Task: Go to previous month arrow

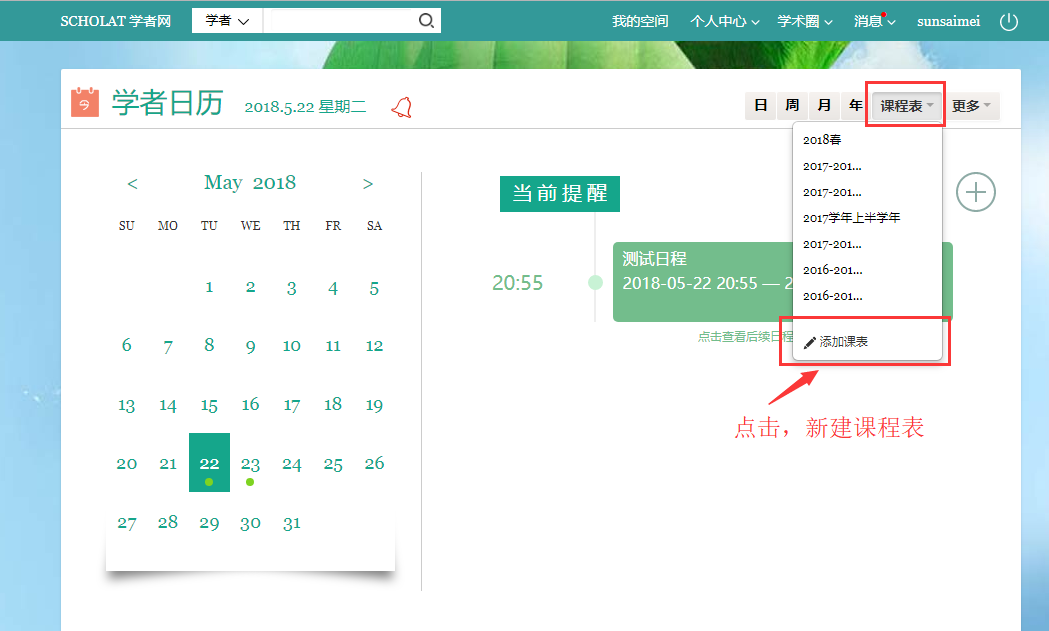Action: tap(132, 183)
